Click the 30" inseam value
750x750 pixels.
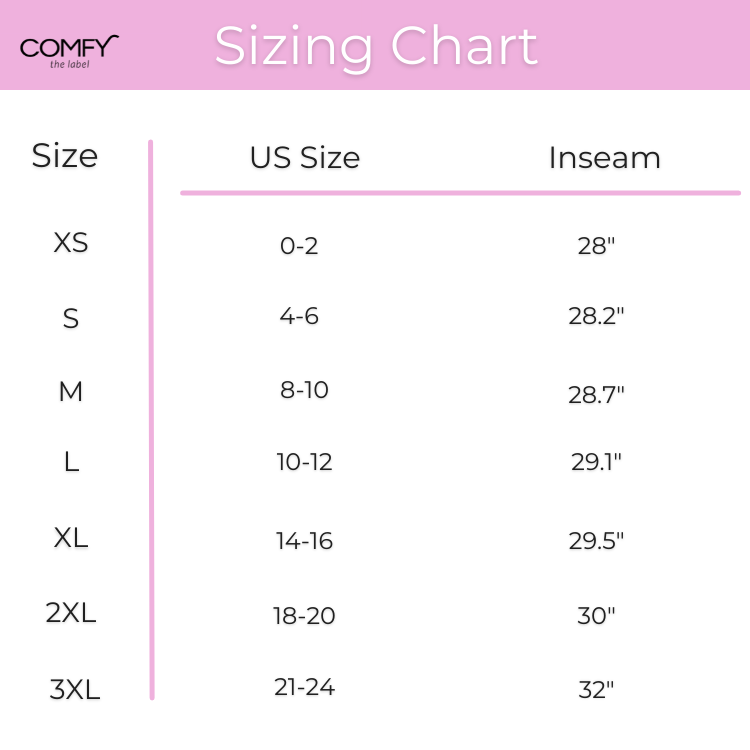(596, 616)
